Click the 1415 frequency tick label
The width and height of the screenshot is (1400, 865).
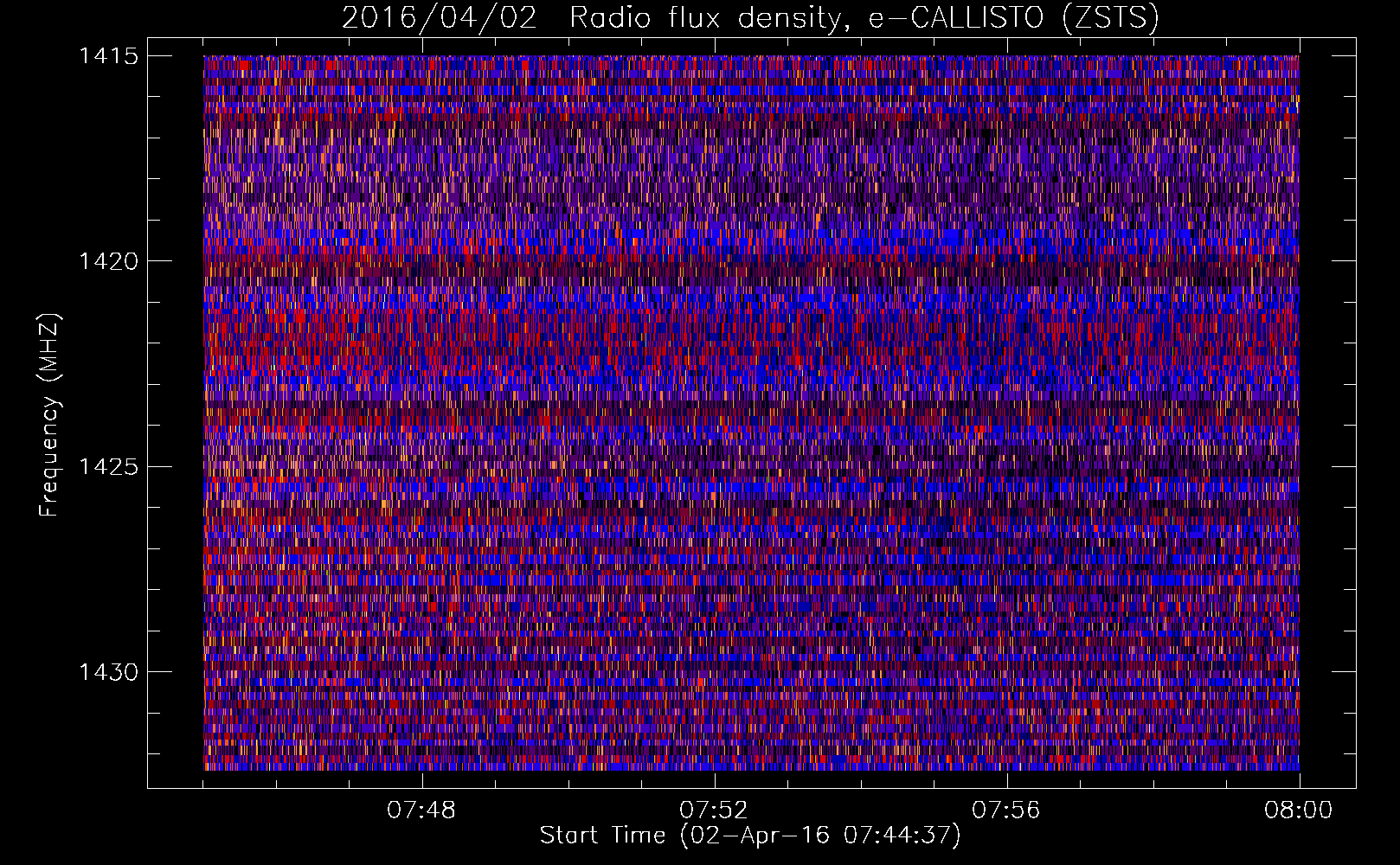[x=108, y=56]
